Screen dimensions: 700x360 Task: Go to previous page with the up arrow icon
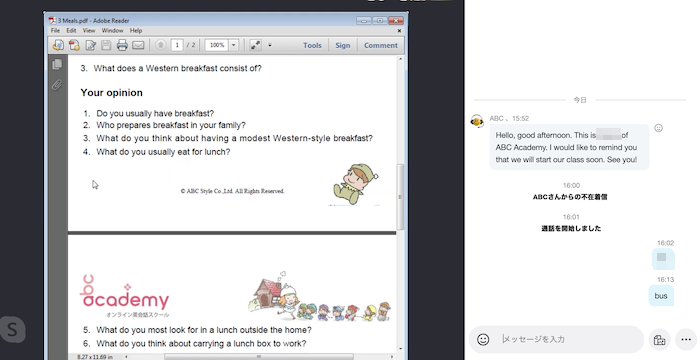(x=161, y=45)
